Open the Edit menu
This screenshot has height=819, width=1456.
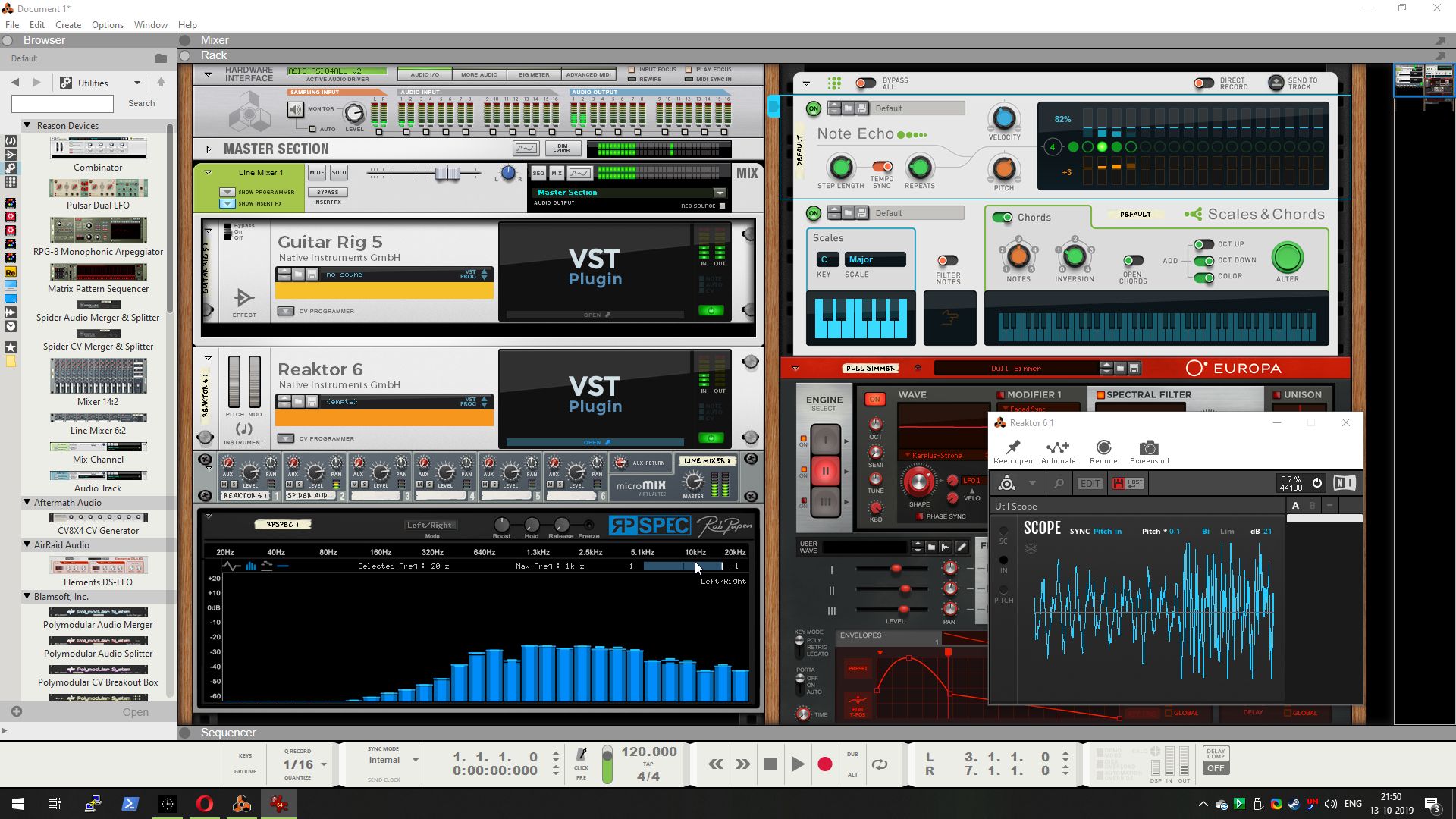coord(36,24)
